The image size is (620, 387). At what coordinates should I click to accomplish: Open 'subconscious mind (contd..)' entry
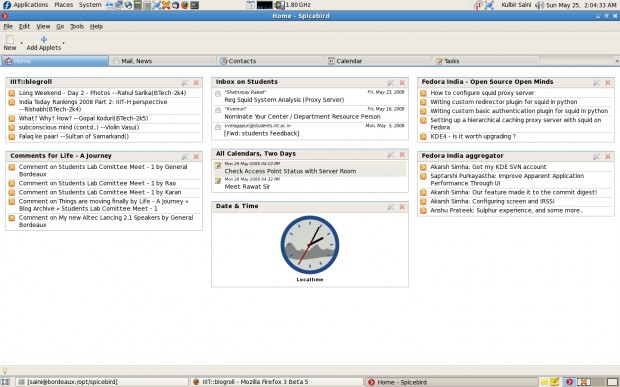(x=79, y=127)
